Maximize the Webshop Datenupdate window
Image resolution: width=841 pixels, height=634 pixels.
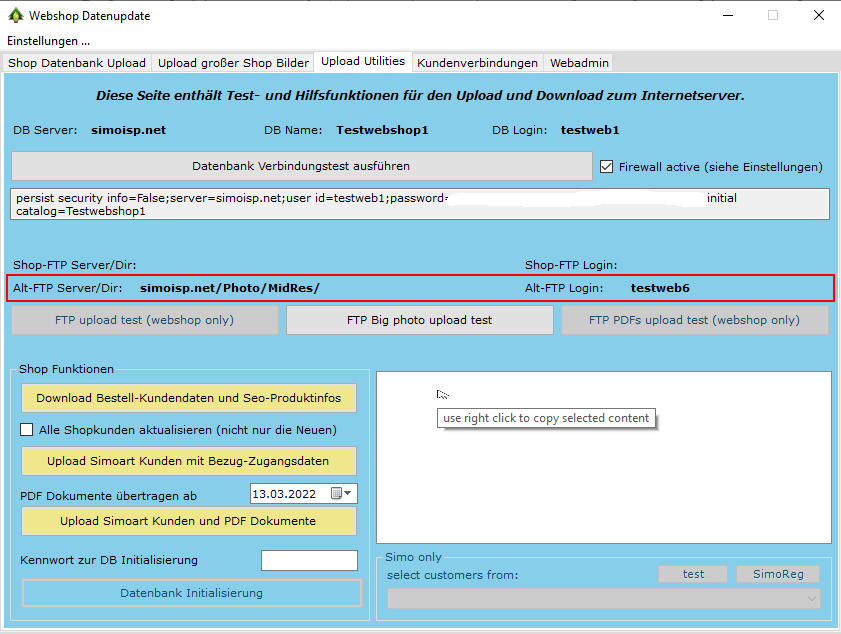click(x=772, y=16)
